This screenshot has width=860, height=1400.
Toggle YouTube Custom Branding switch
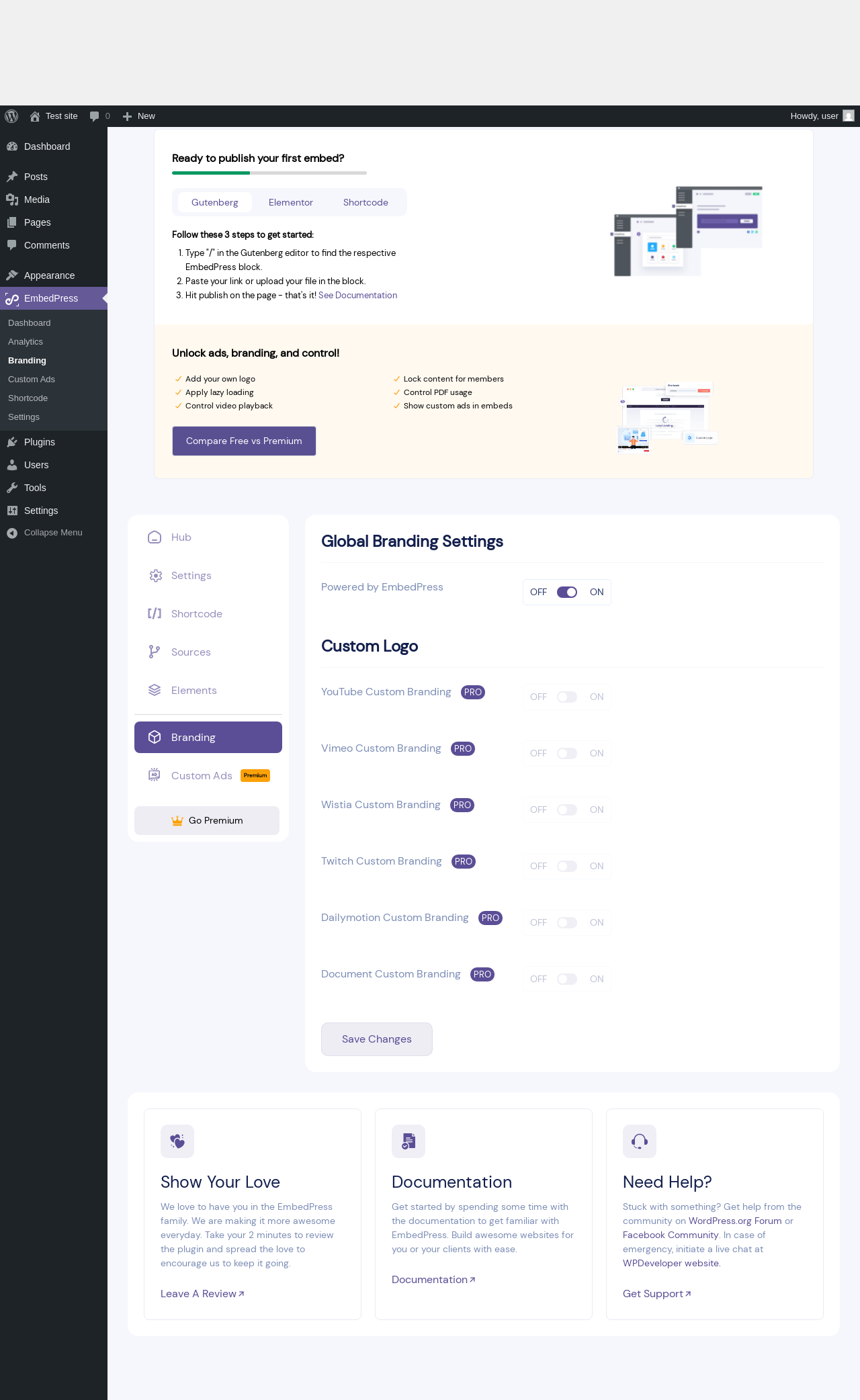(x=567, y=697)
